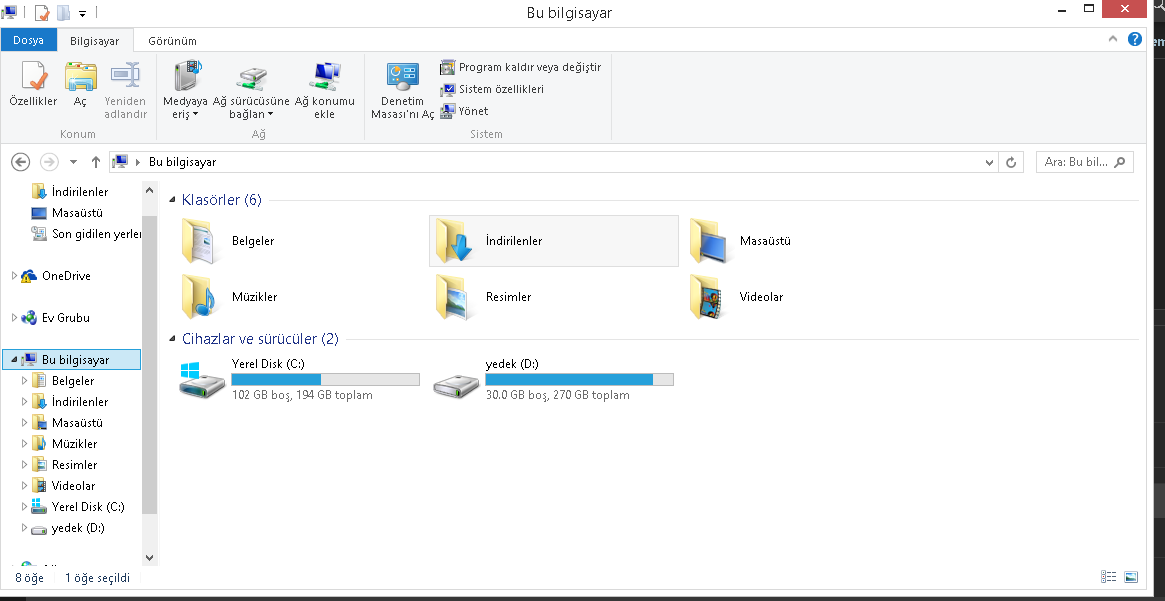Switch to large icons view in status bar

click(x=1131, y=577)
